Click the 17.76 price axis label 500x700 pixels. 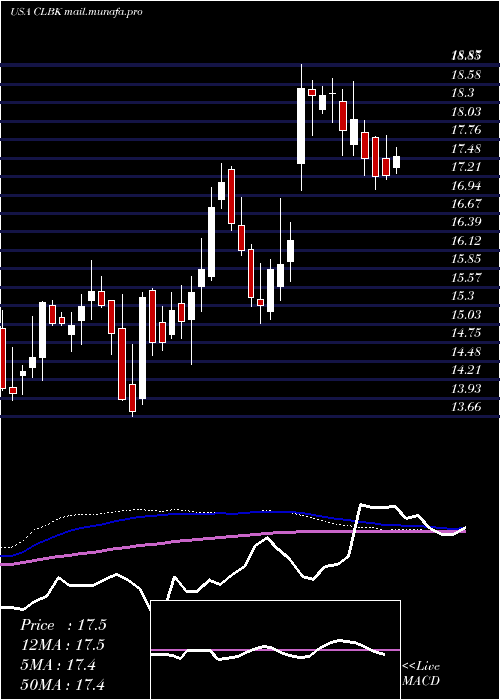click(466, 130)
